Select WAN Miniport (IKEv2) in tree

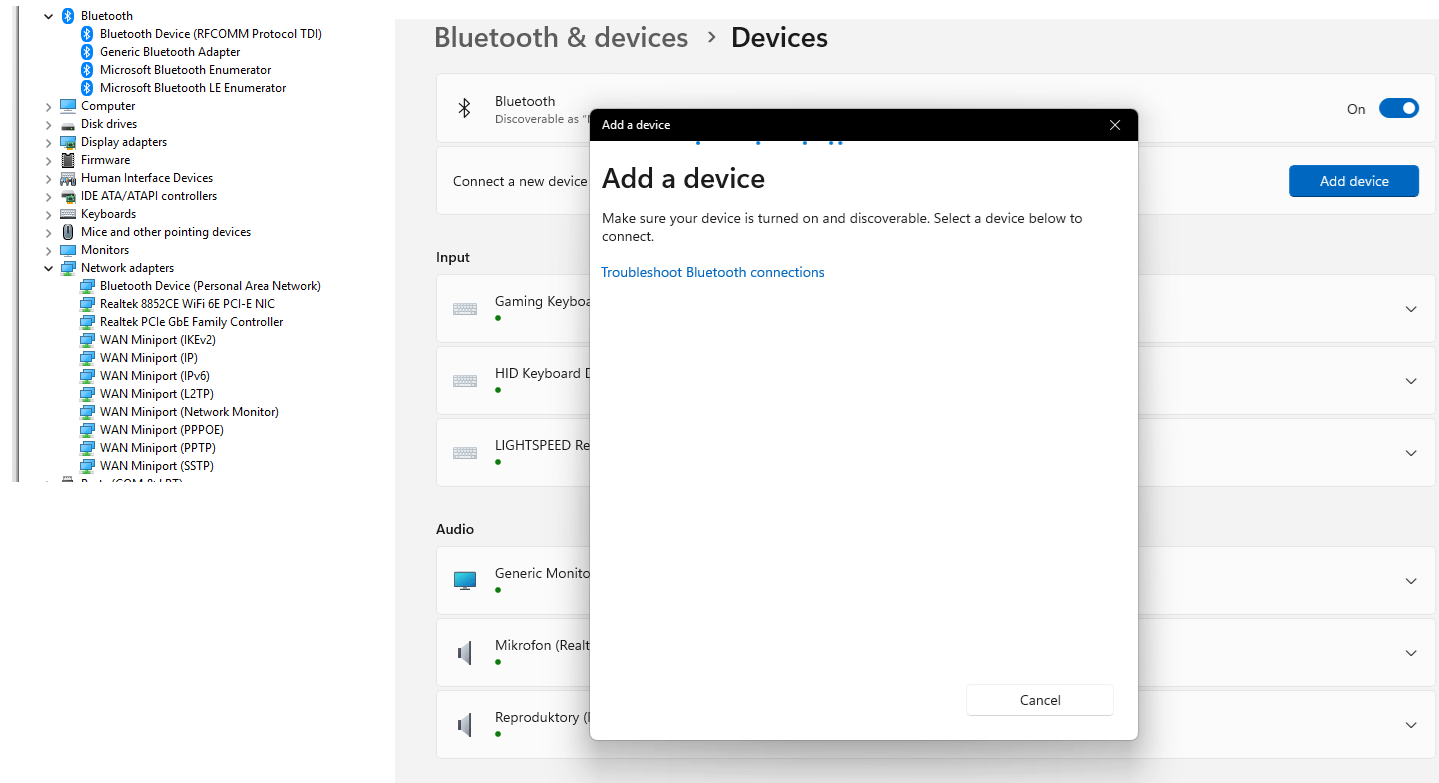[158, 340]
